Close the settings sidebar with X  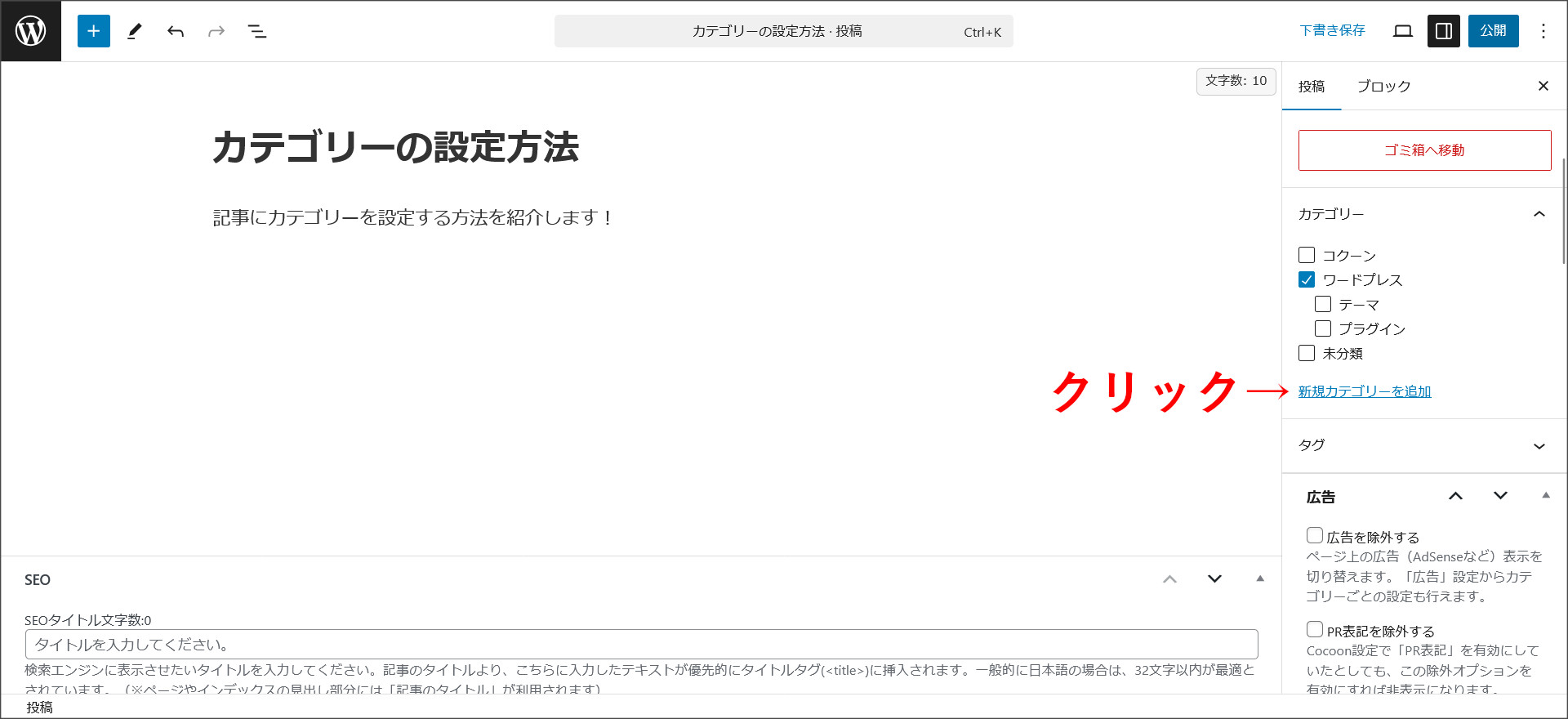click(1543, 86)
